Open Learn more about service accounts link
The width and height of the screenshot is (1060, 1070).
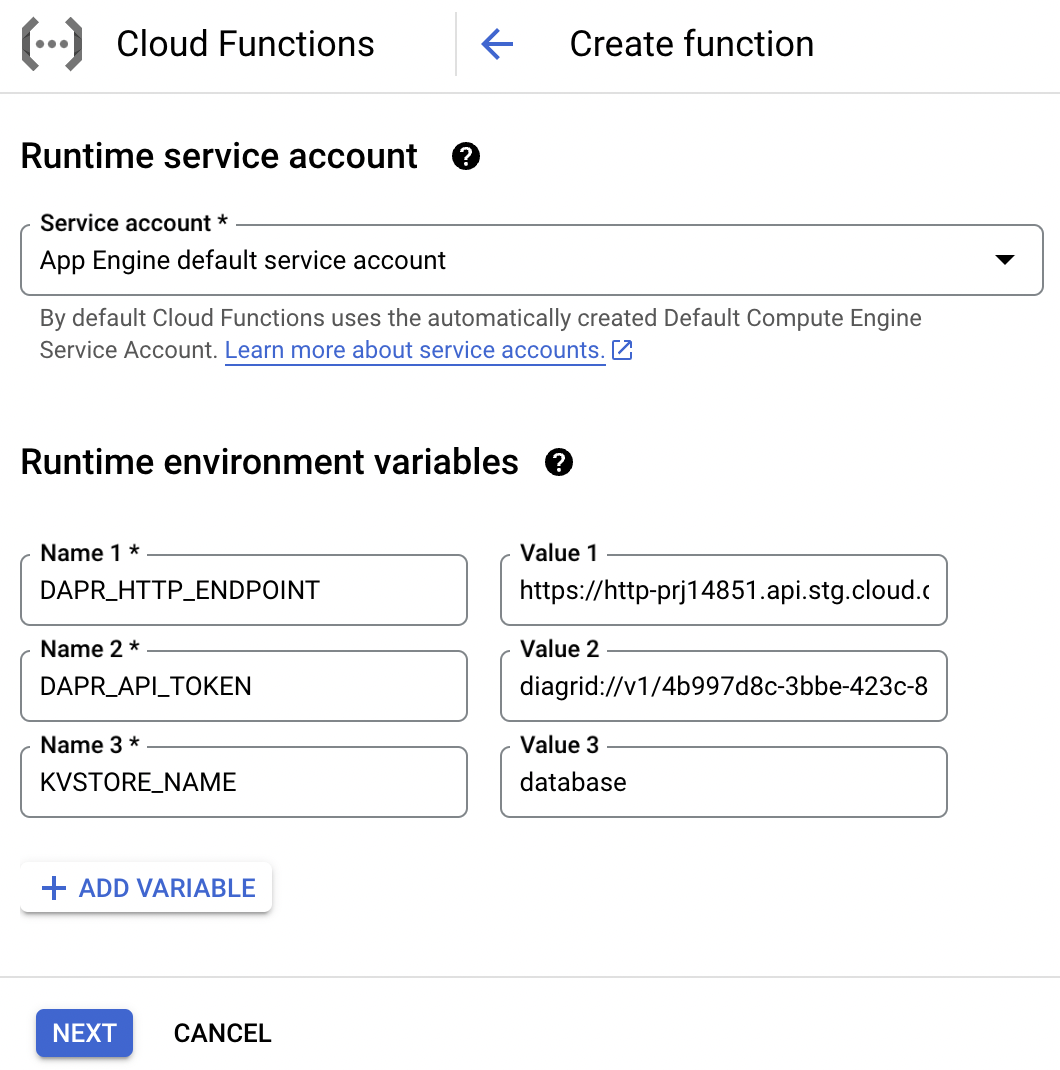pos(414,351)
